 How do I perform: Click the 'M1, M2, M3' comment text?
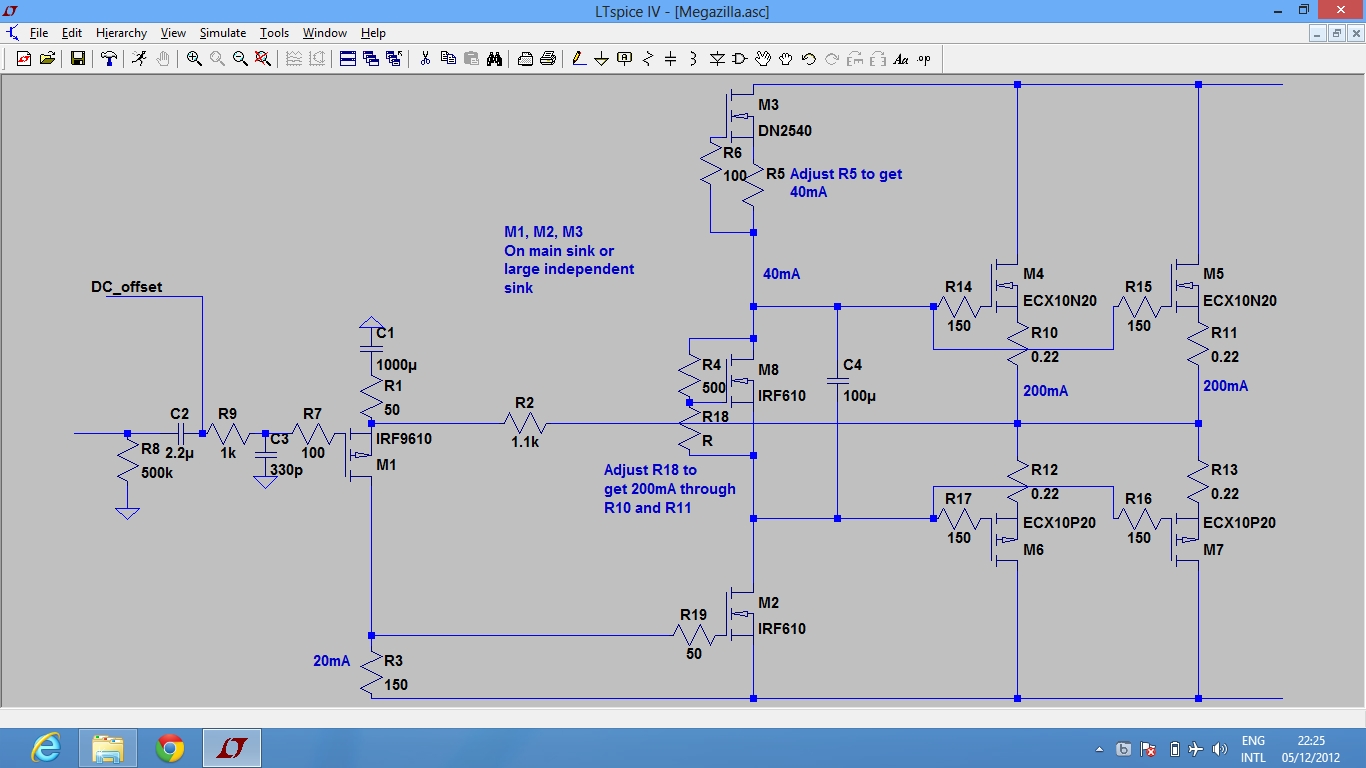pos(544,232)
